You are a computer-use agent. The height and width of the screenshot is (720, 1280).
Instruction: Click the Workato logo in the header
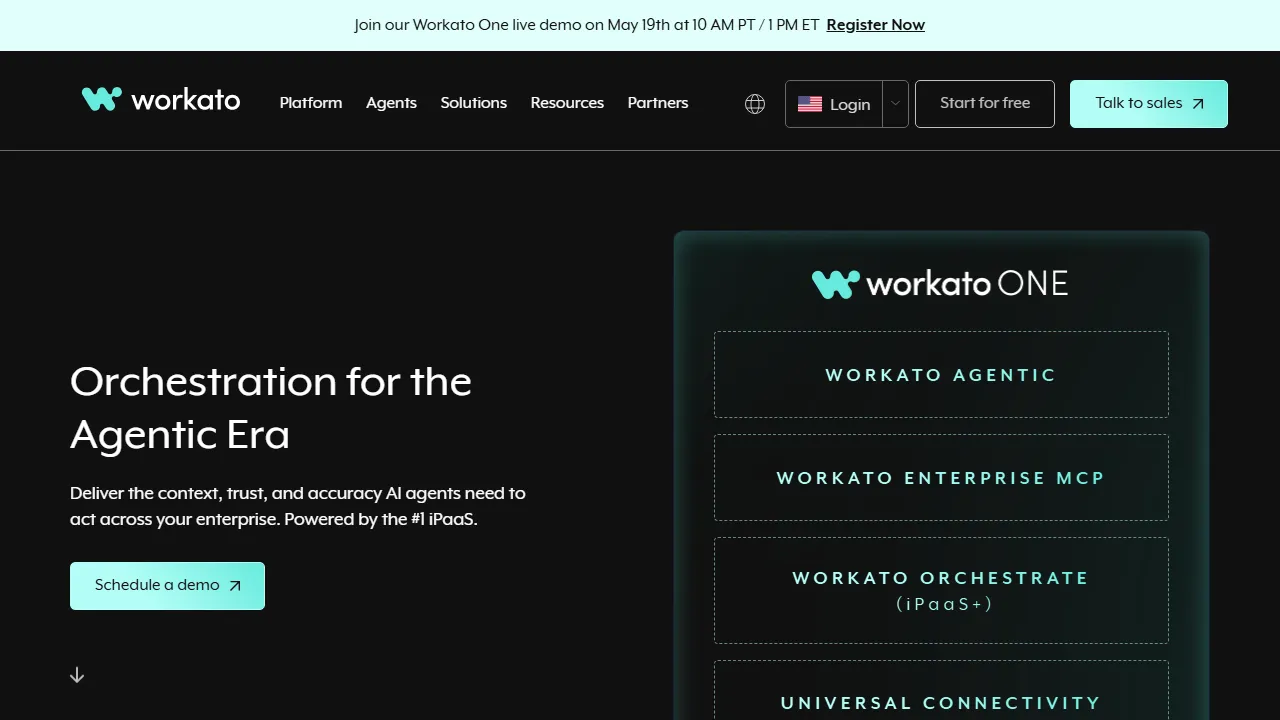point(161,99)
